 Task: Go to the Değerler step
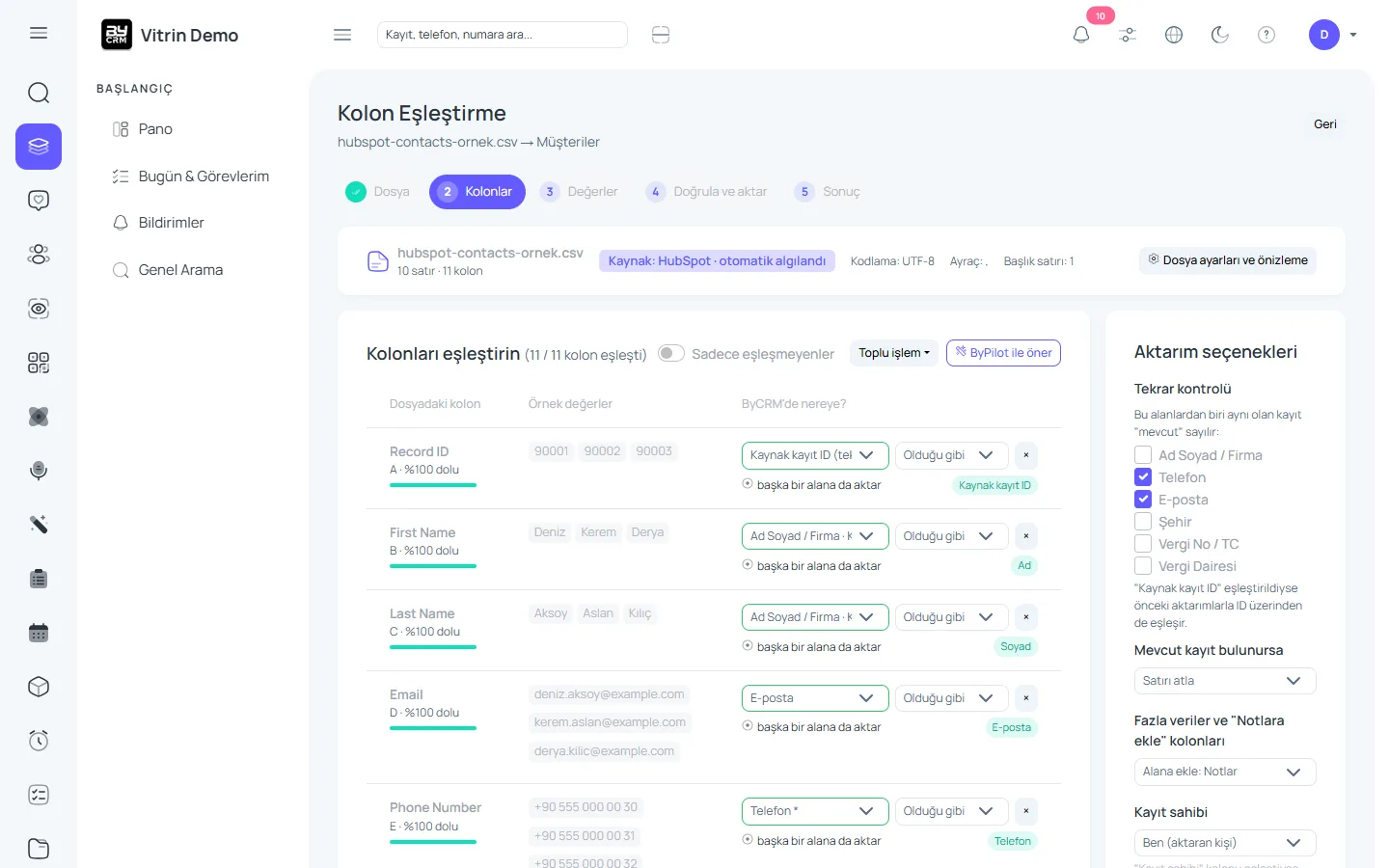coord(579,192)
